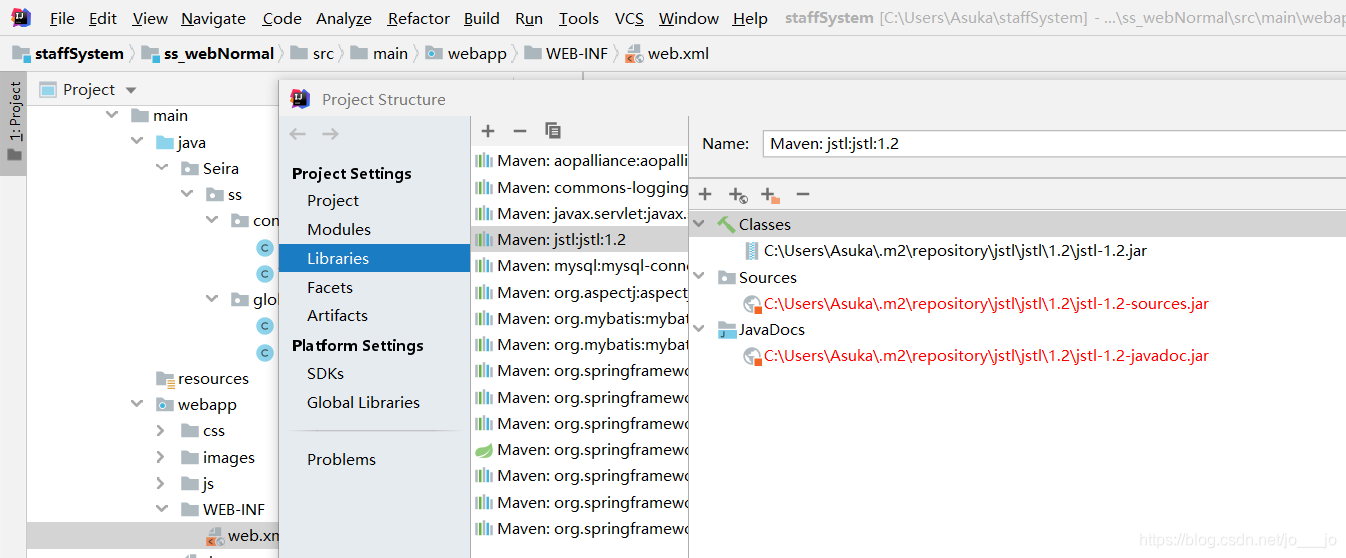
Task: Open the Project view dropdown
Action: (131, 90)
